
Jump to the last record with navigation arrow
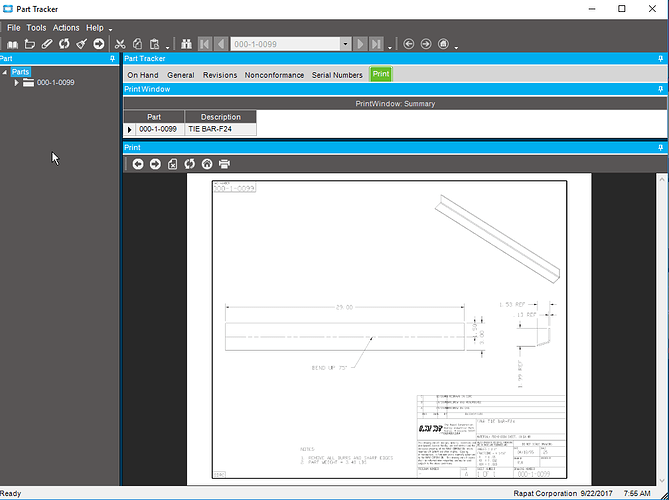[x=377, y=44]
